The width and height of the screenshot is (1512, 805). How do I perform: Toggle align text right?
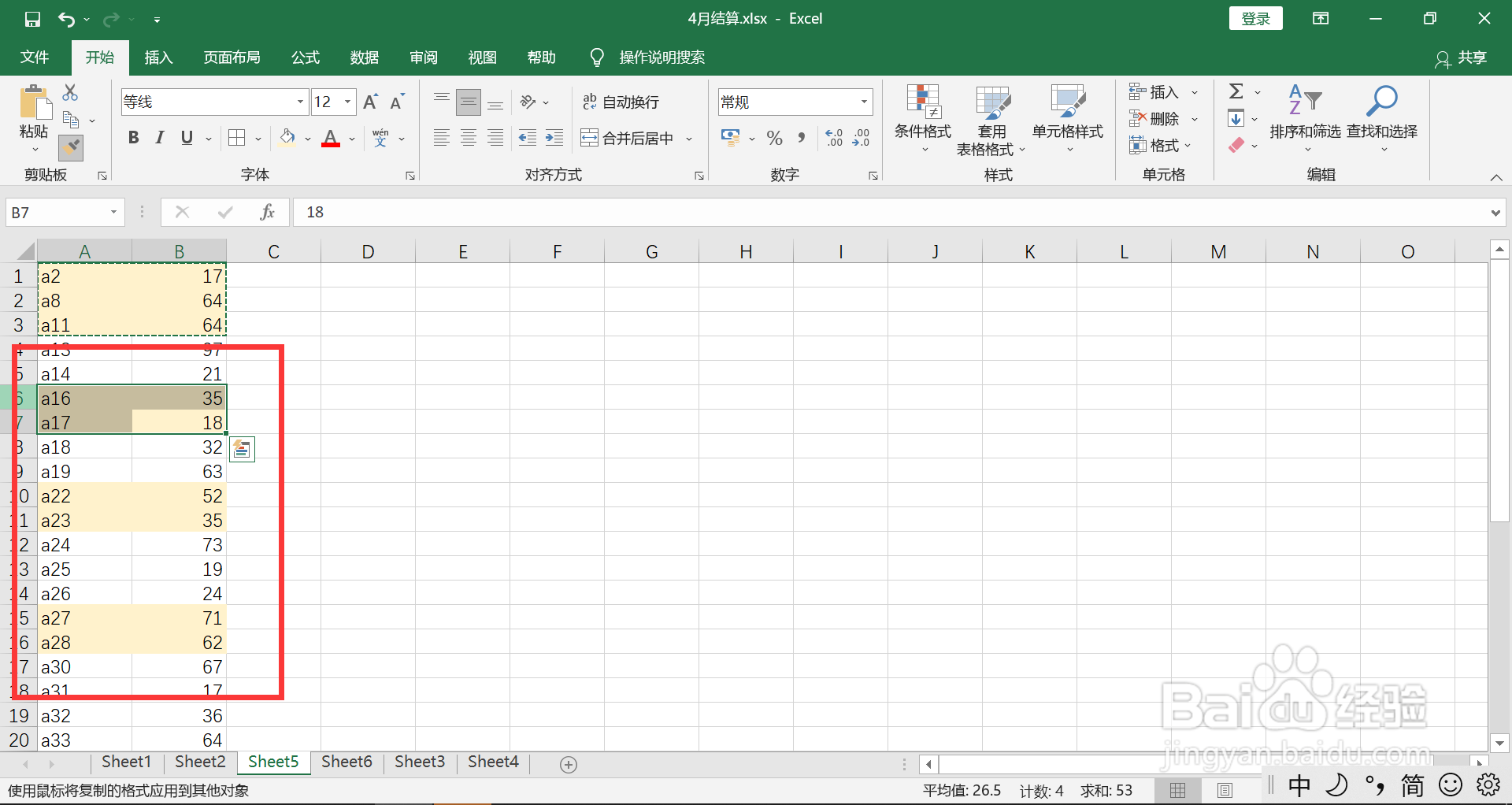pyautogui.click(x=495, y=138)
